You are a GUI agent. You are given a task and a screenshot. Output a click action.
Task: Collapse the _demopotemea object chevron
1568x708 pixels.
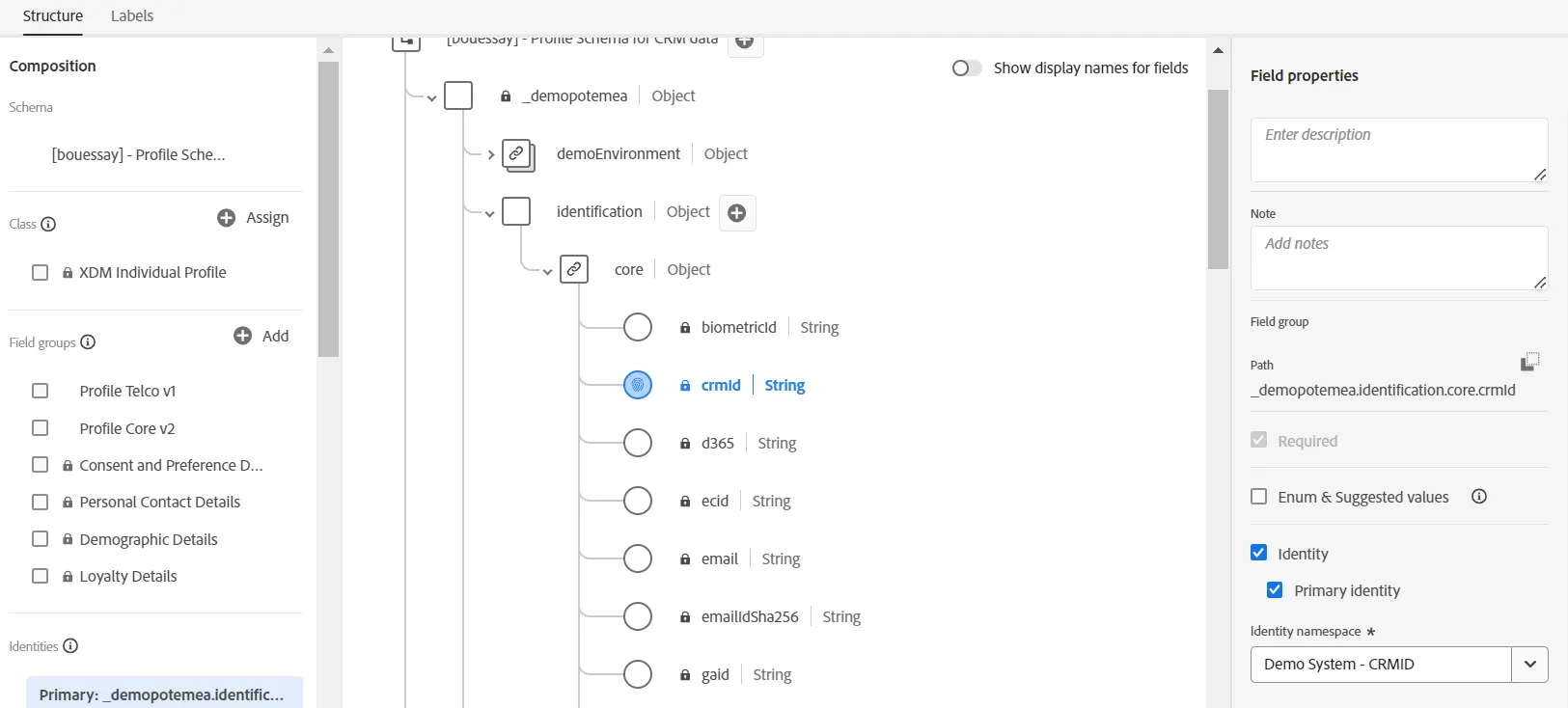431,98
